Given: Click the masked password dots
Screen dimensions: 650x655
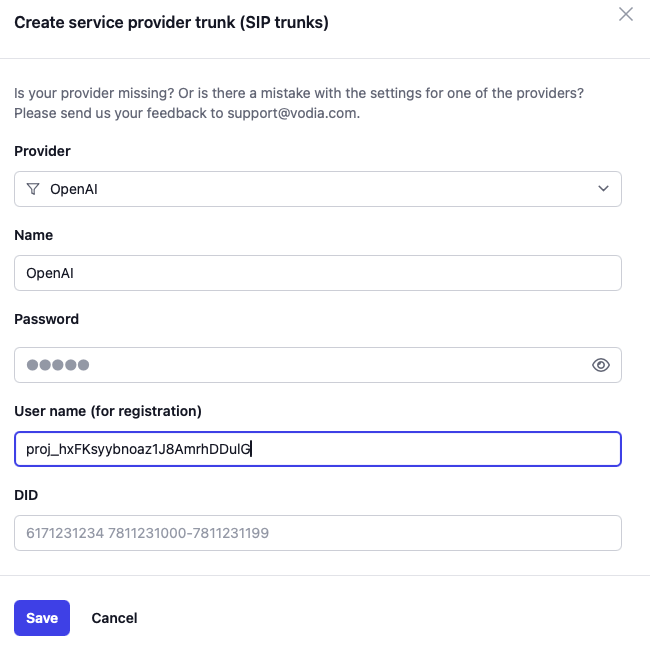Looking at the screenshot, I should tap(58, 365).
